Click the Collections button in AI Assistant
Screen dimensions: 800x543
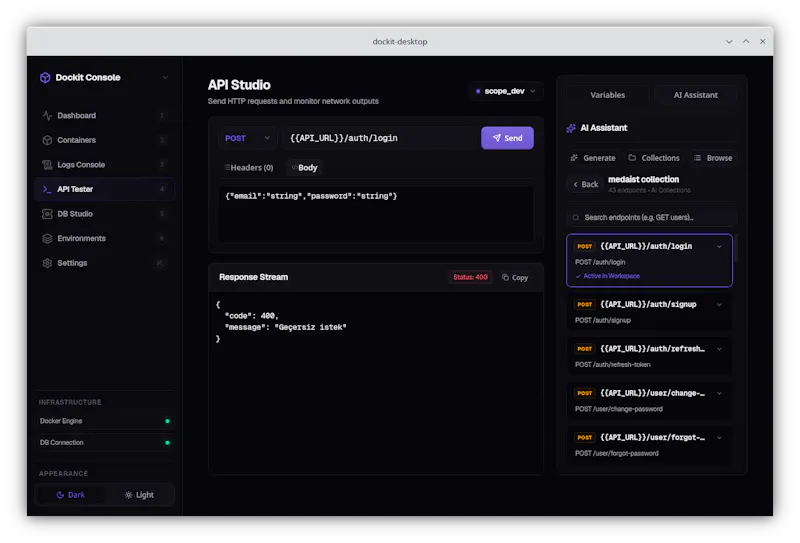click(x=654, y=158)
